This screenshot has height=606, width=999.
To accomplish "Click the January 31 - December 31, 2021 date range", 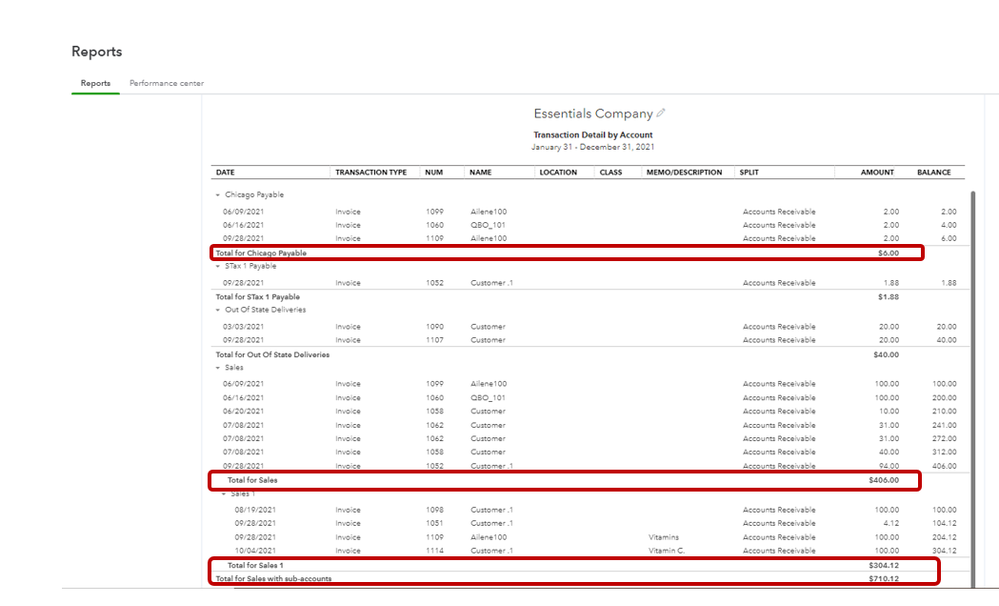I will pos(593,147).
